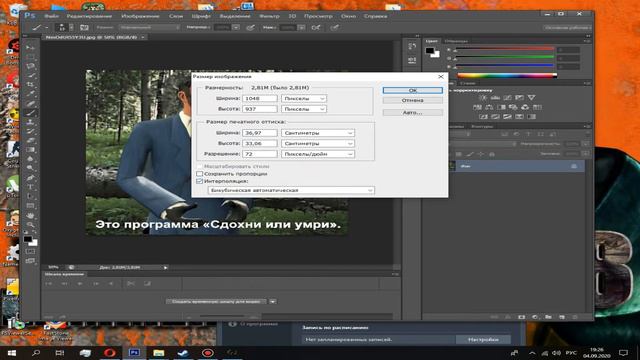The width and height of the screenshot is (640, 360).
Task: Open the Пикселы/дюйм resolution dropdown
Action: 318,154
